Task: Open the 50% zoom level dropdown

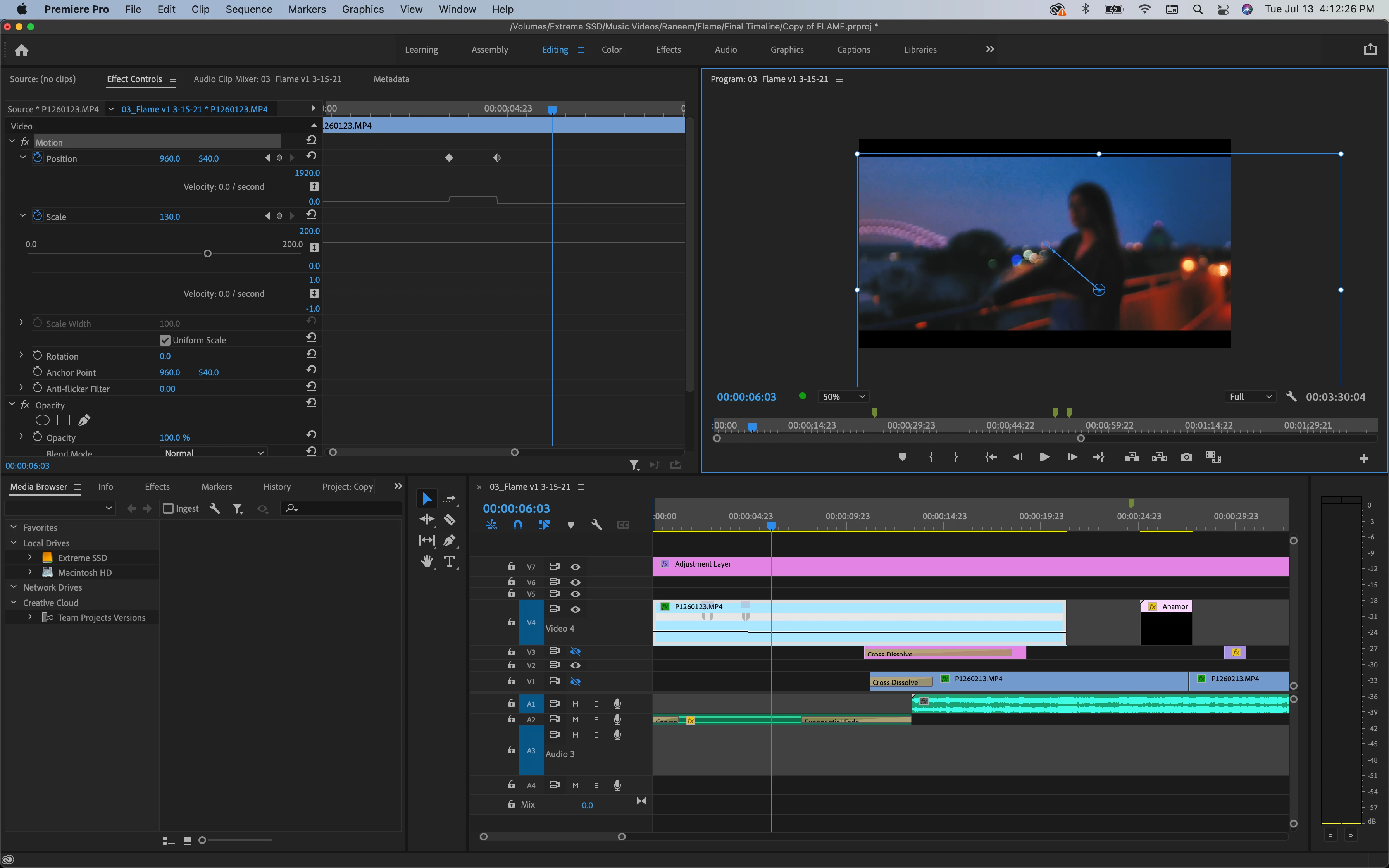Action: click(843, 397)
